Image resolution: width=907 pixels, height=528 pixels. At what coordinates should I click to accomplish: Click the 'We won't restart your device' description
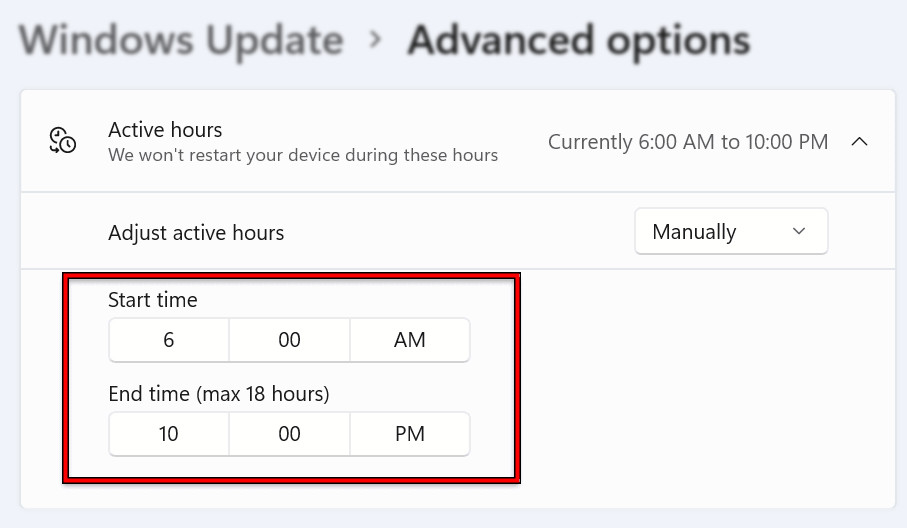point(303,155)
